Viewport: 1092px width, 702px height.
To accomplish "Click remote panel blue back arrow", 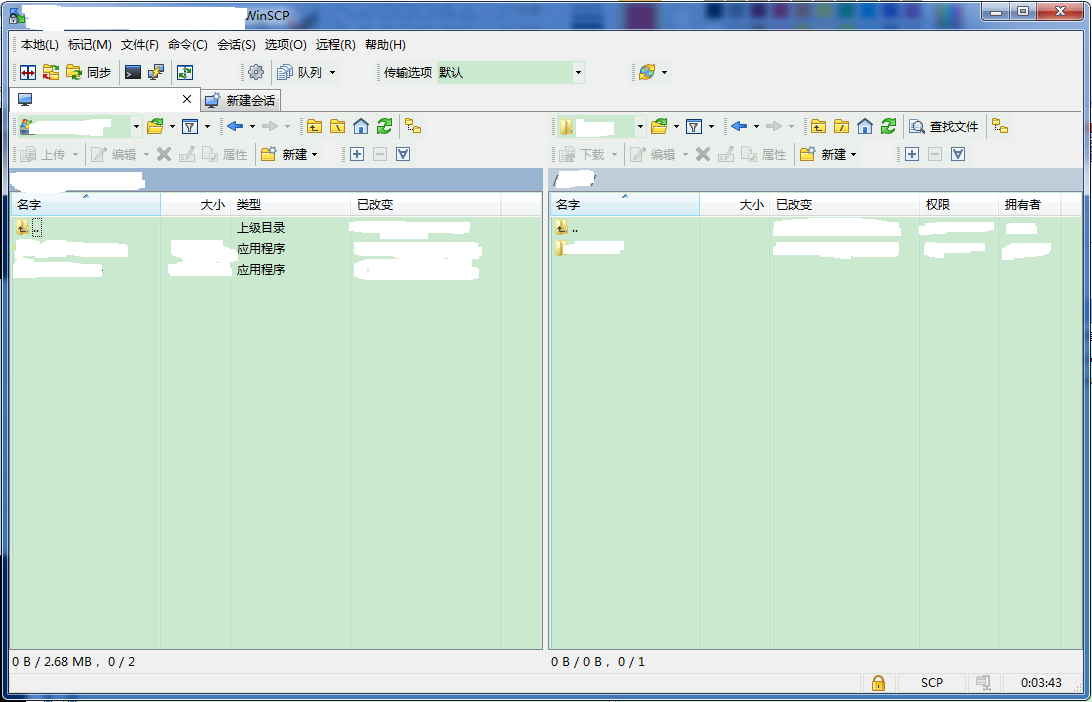I will [x=739, y=127].
